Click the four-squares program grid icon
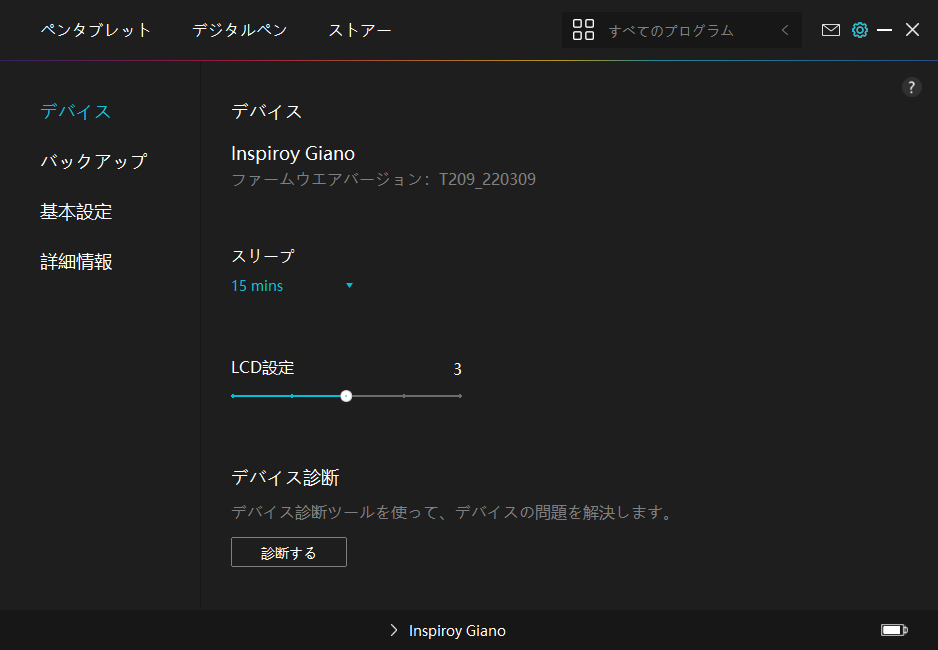 (583, 29)
